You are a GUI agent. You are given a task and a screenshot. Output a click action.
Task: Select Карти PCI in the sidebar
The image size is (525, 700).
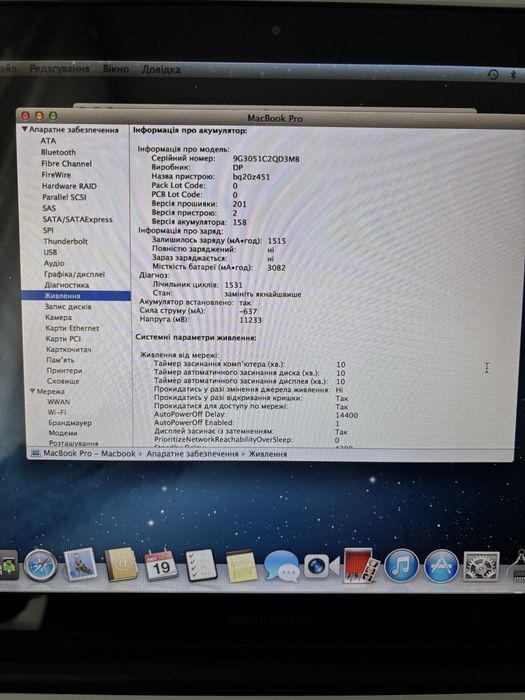[63, 339]
